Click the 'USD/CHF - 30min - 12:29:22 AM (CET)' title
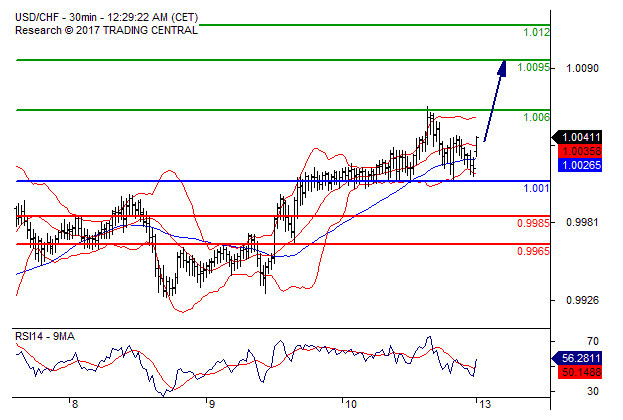This screenshot has width=623, height=420. pos(106,17)
